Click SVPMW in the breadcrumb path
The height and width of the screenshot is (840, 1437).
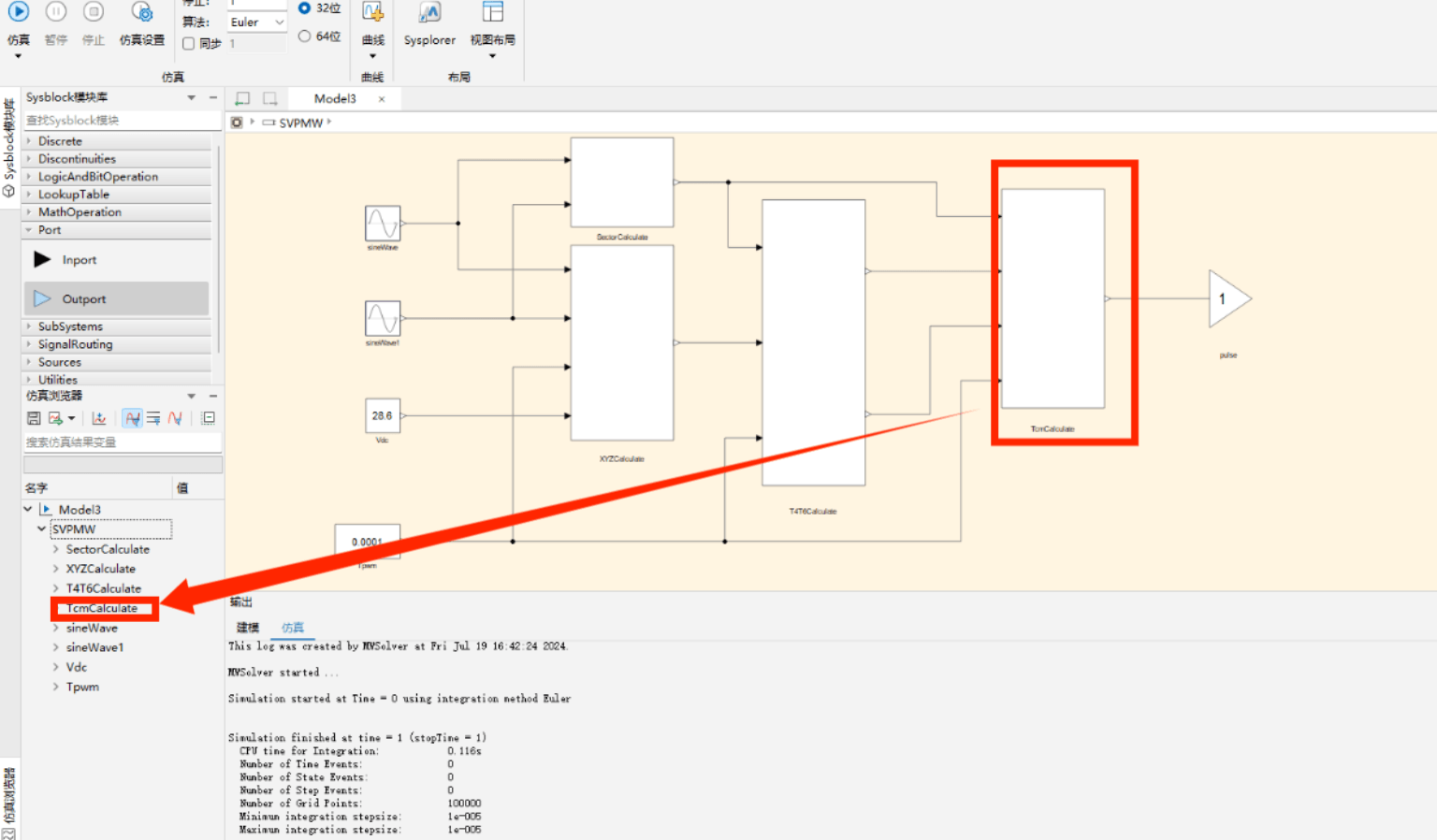(x=300, y=123)
